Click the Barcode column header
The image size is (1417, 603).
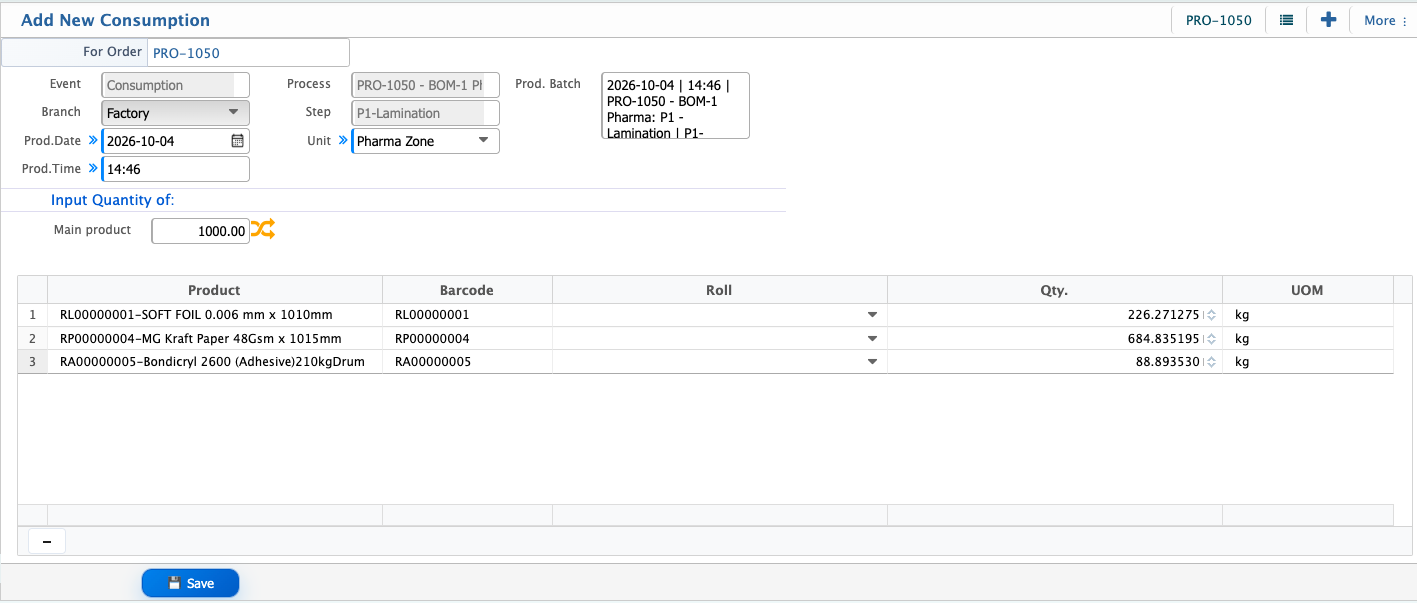tap(468, 290)
